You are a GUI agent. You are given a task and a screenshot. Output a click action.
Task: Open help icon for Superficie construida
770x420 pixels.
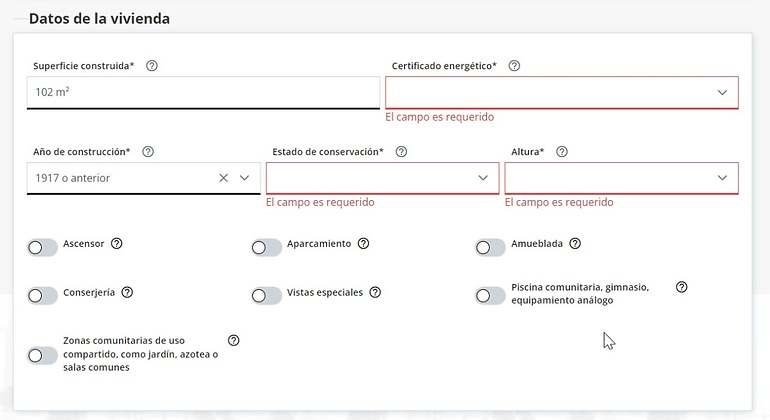152,65
